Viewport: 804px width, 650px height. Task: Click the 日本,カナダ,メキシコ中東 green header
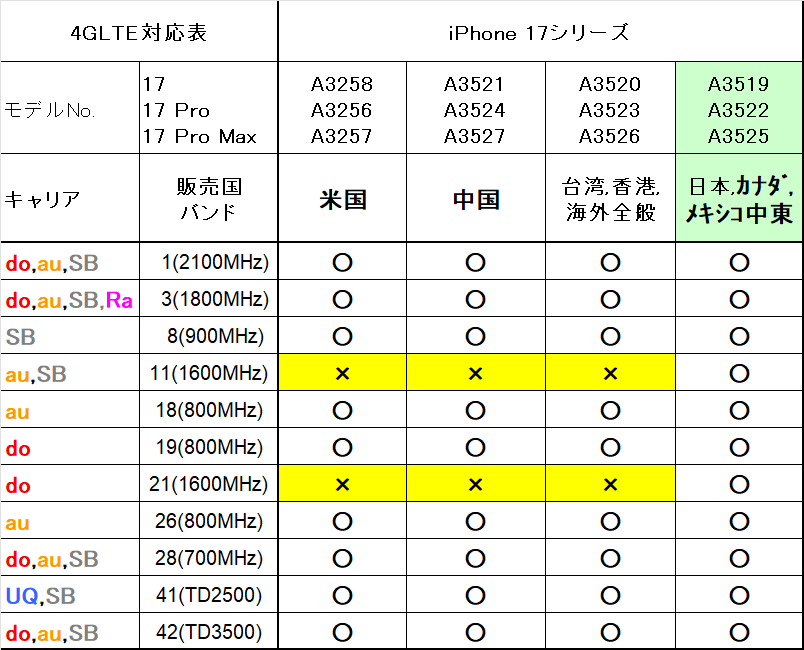(739, 198)
